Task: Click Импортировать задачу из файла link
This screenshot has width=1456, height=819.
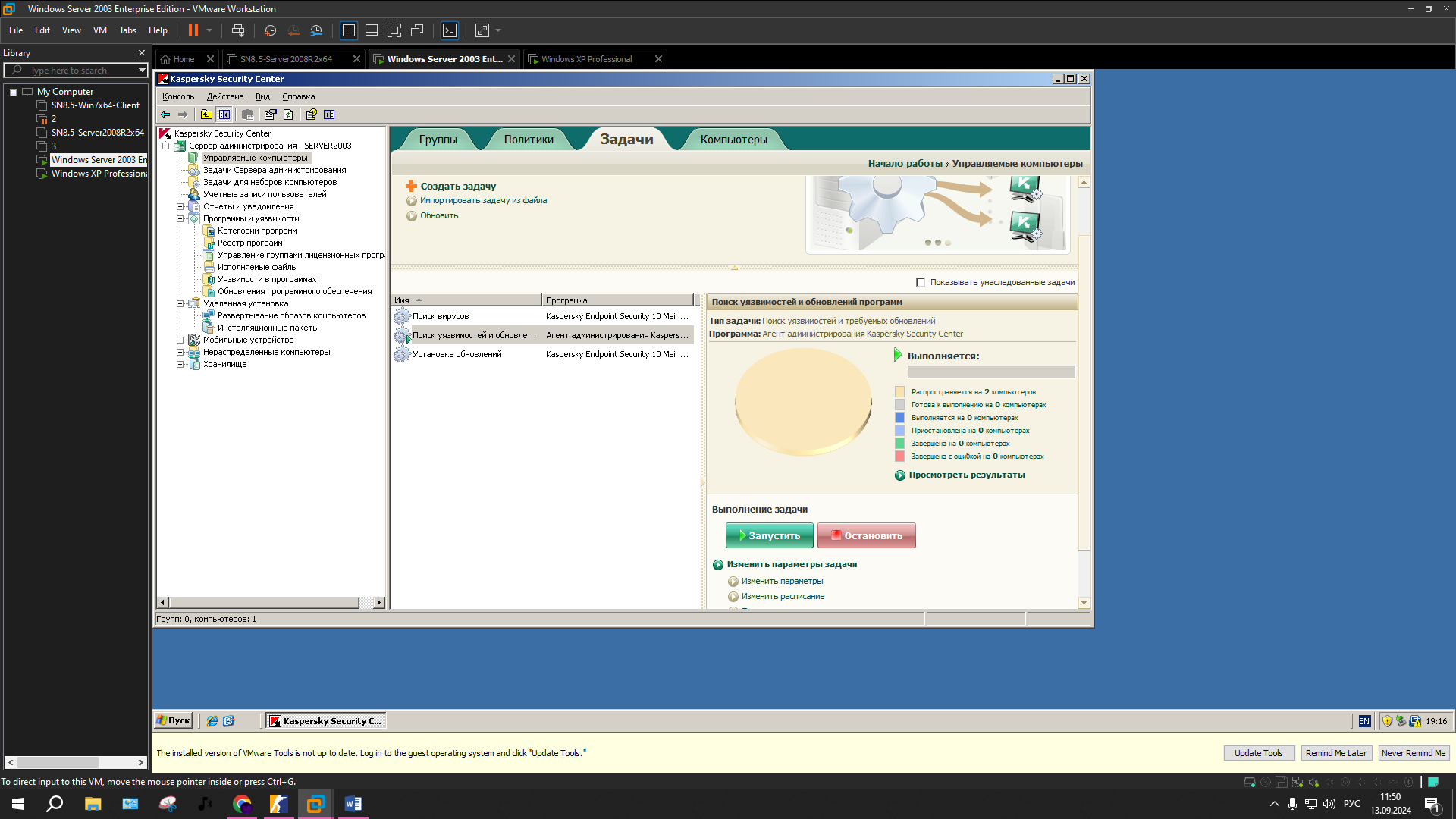Action: point(483,200)
